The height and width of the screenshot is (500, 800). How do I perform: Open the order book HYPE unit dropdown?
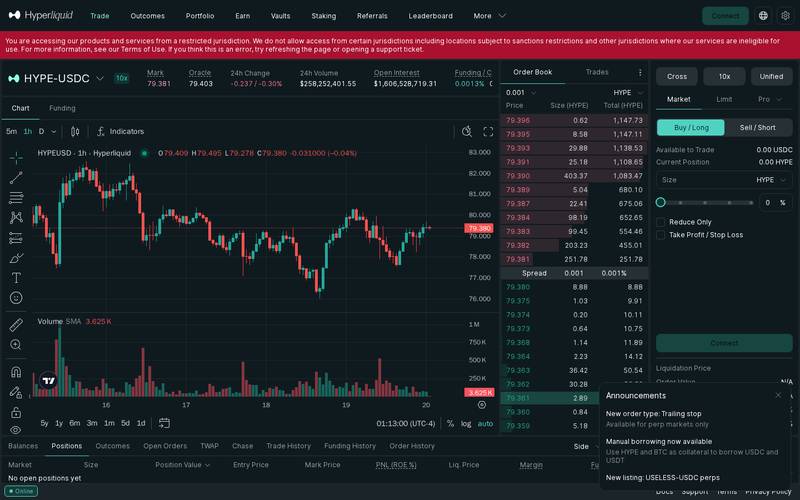point(629,92)
